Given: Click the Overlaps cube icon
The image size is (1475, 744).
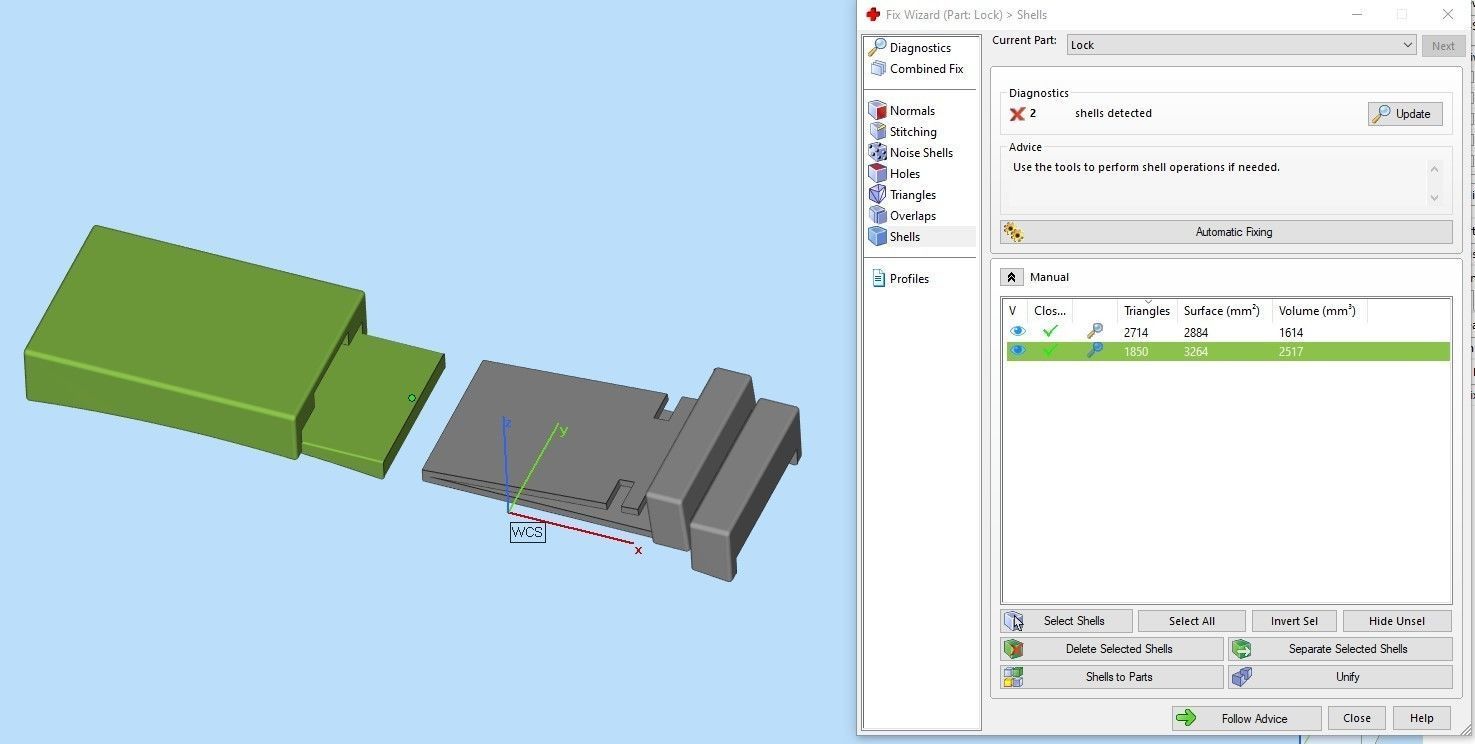Looking at the screenshot, I should point(877,215).
